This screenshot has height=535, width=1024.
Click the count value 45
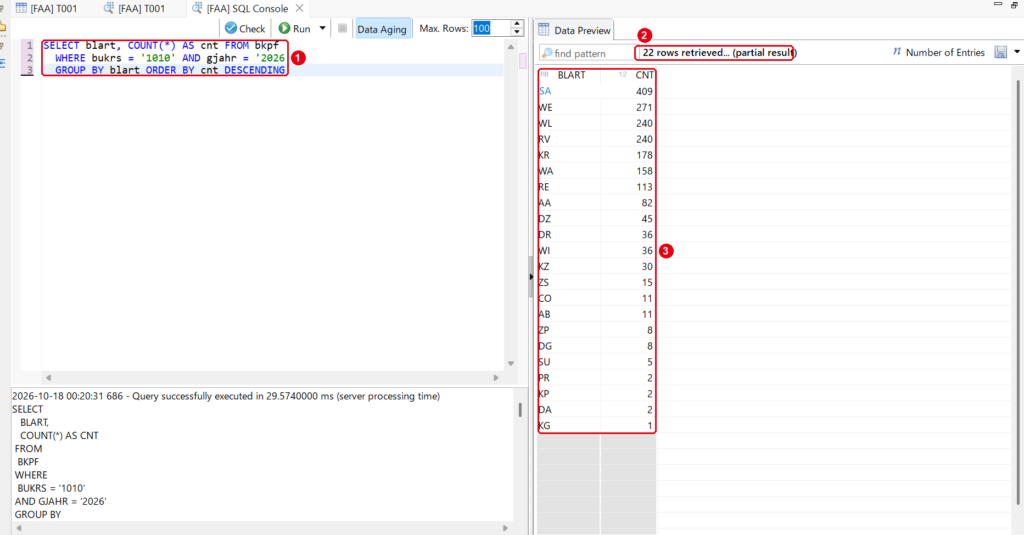tap(647, 219)
